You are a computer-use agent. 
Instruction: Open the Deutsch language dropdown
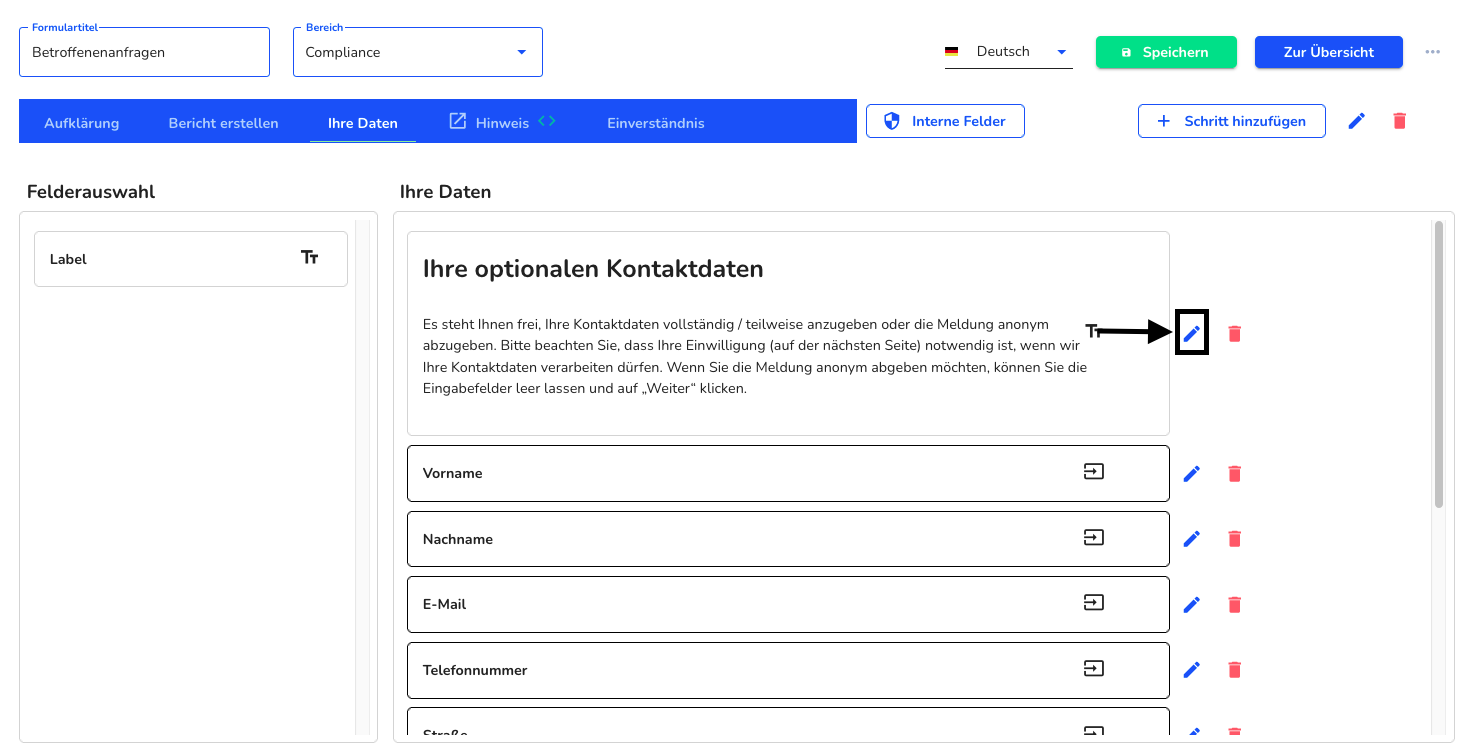click(1009, 52)
